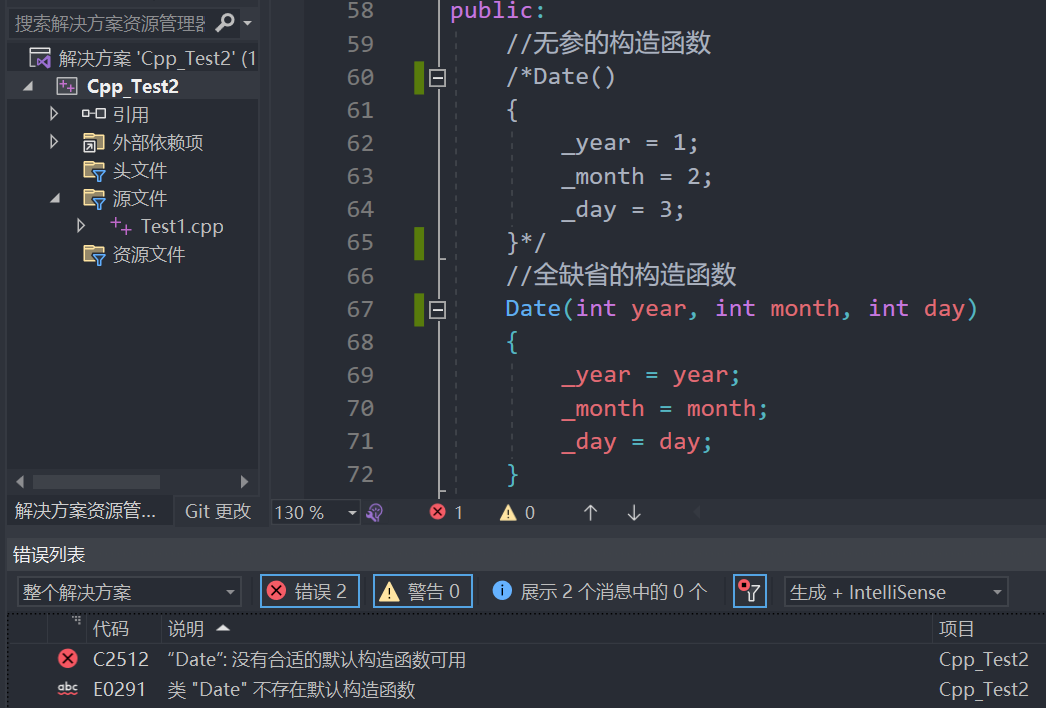Expand the 外部依赖项 node
1046x708 pixels.
(54, 142)
